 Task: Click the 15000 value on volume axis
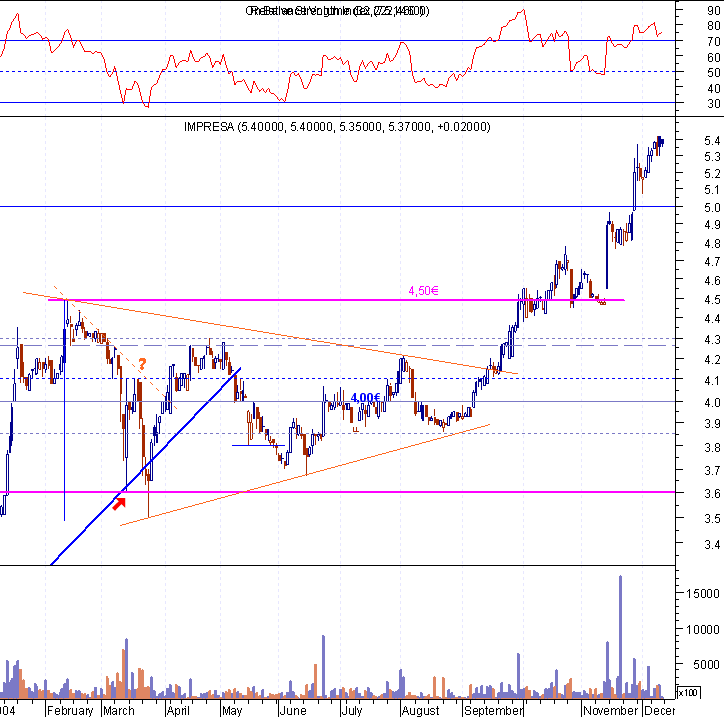tap(703, 593)
